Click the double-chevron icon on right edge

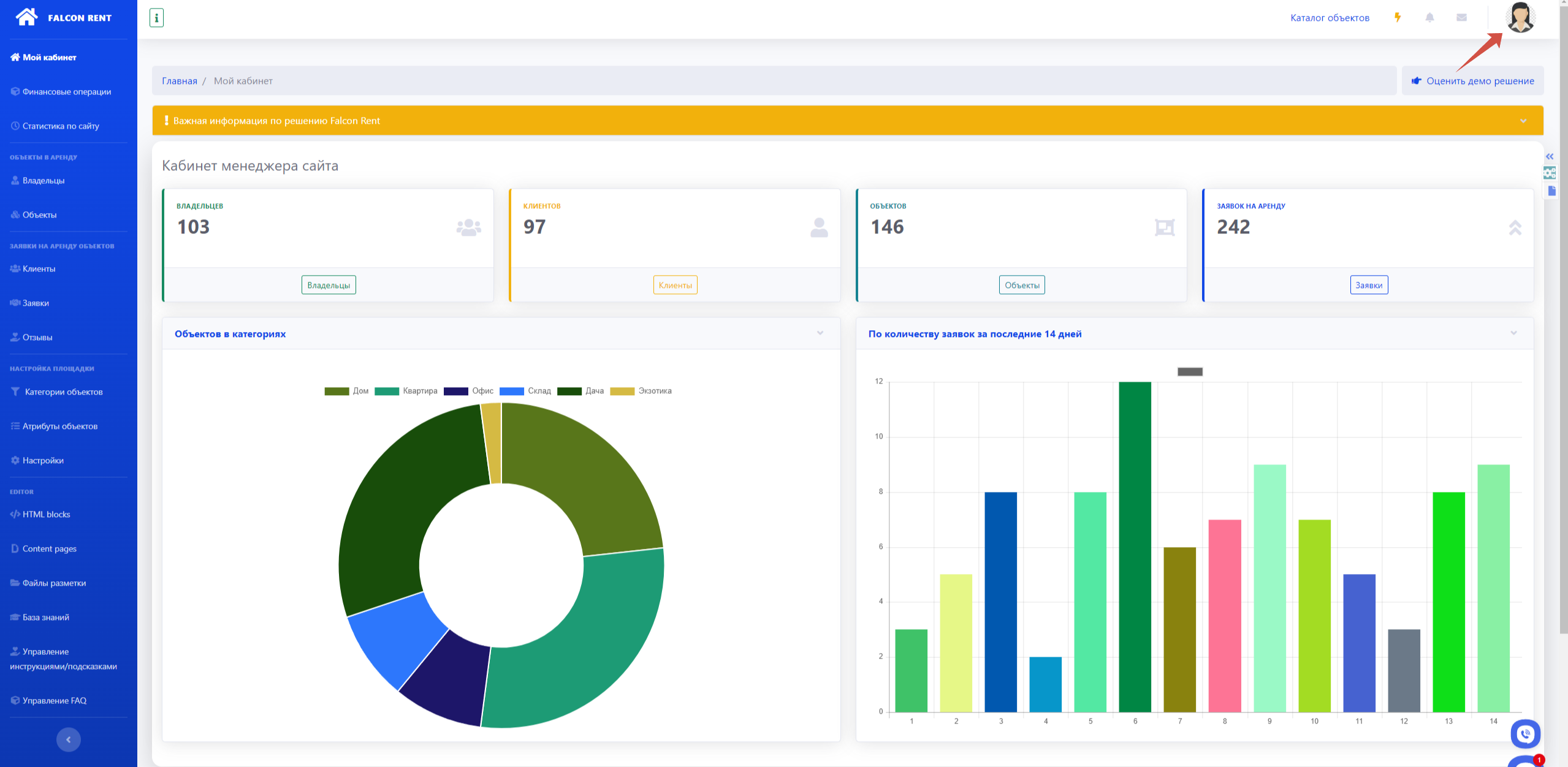[x=1550, y=157]
